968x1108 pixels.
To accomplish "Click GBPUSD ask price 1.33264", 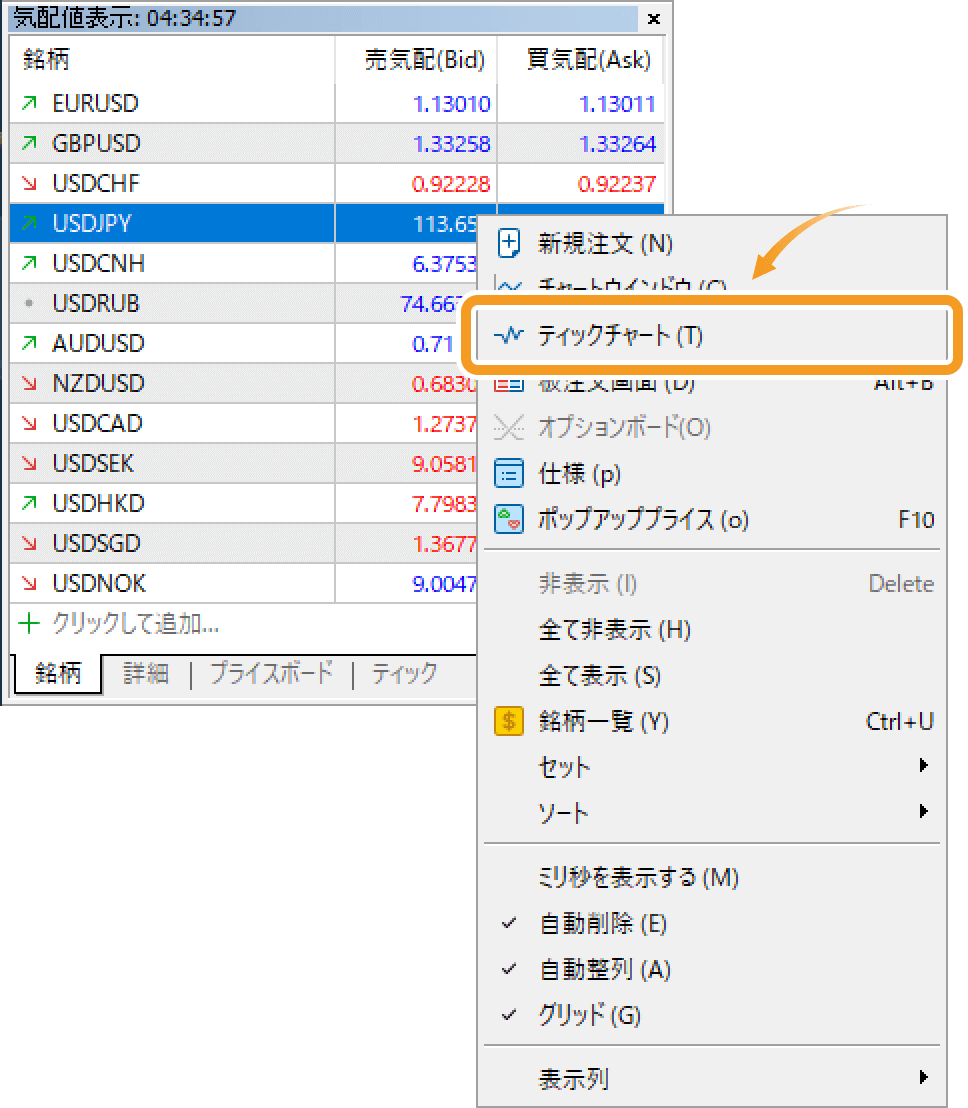I will click(617, 144).
